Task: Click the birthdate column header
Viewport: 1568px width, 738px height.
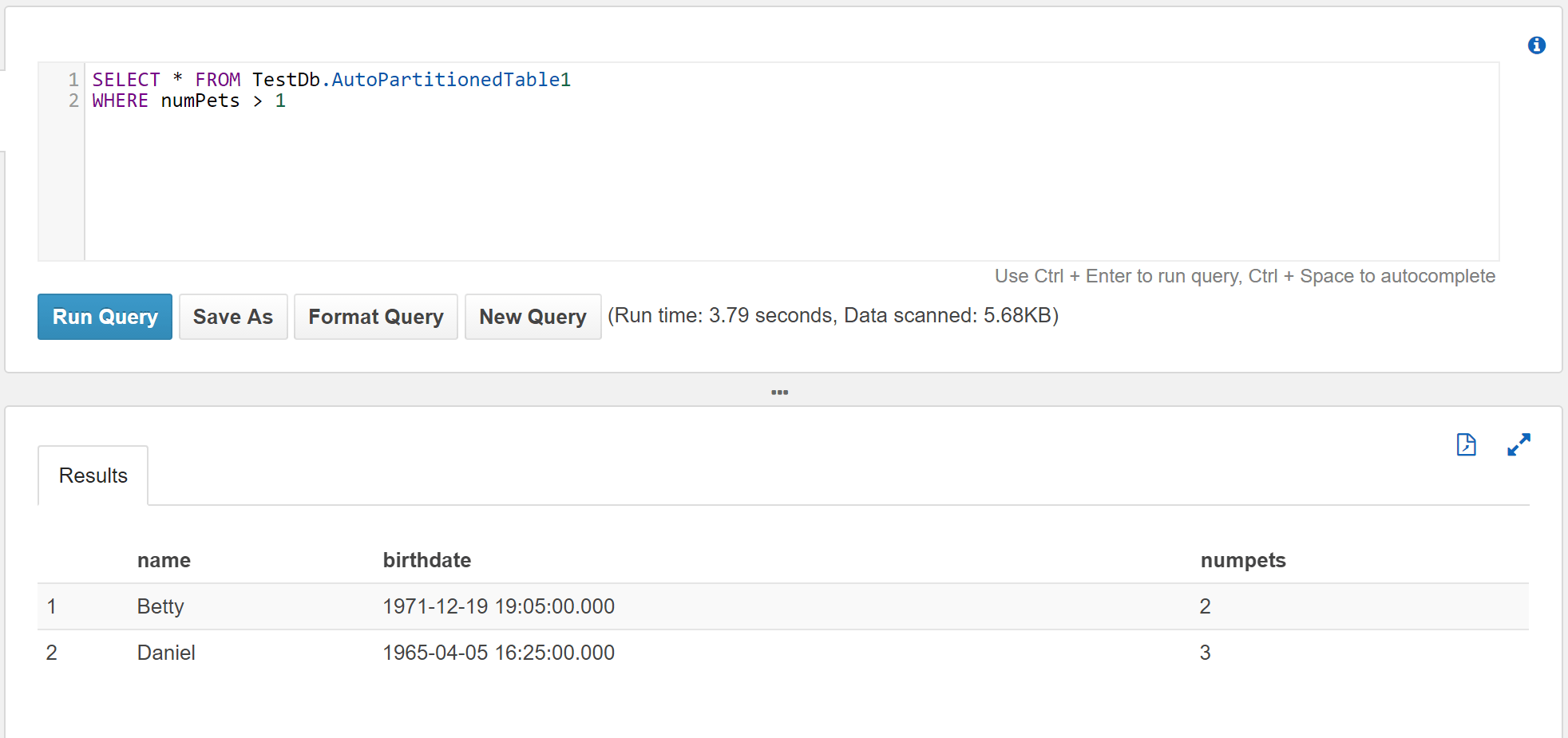Action: click(x=427, y=560)
